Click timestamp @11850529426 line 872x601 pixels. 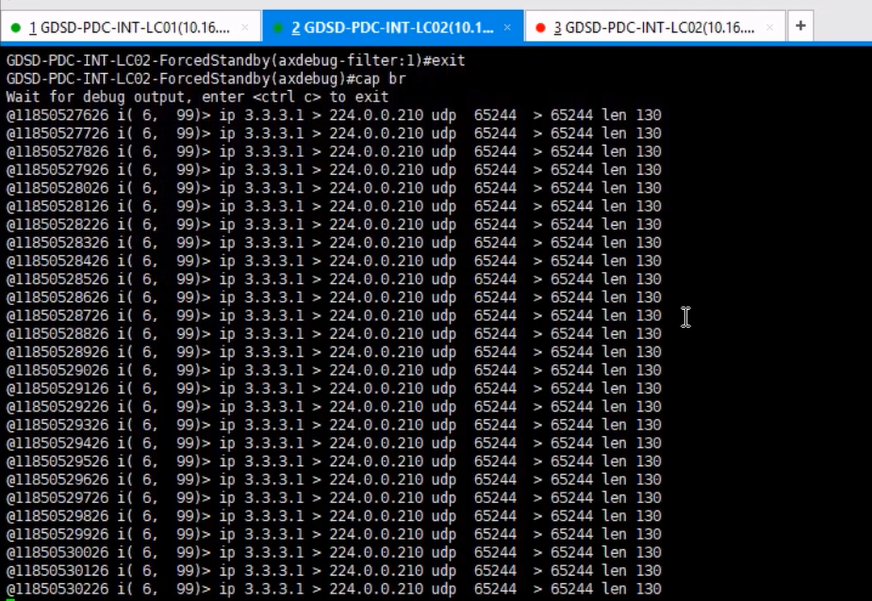tap(334, 444)
